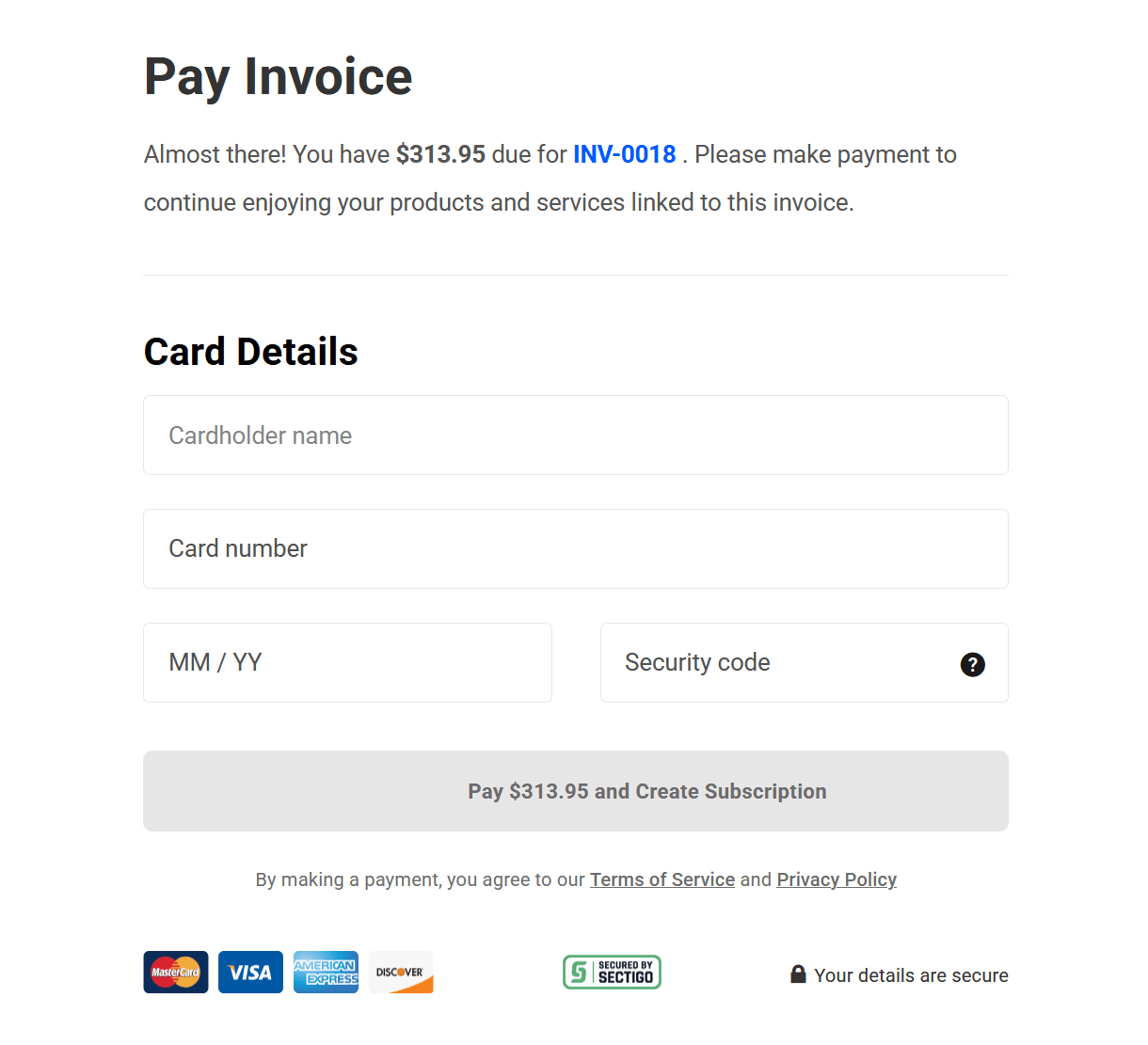
Task: Click the Secured by Sectigo badge
Action: (x=612, y=972)
